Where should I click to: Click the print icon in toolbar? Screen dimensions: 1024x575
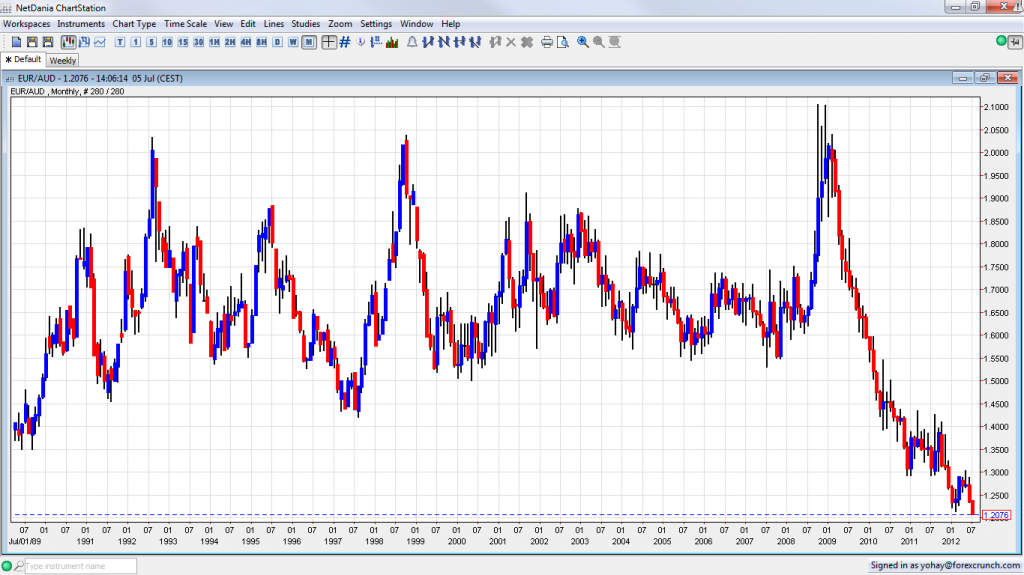[547, 42]
